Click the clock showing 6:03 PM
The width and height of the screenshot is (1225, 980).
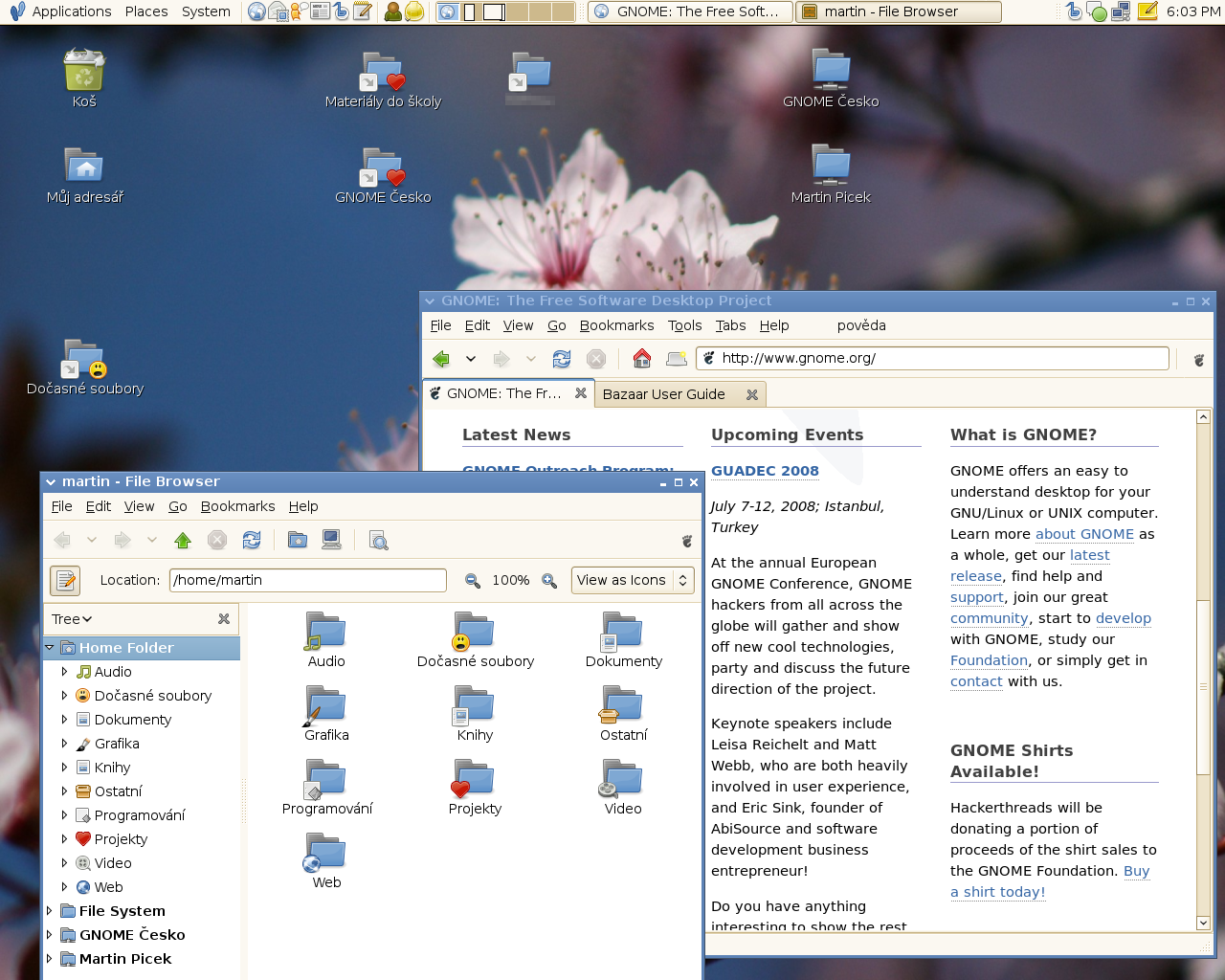(1193, 11)
